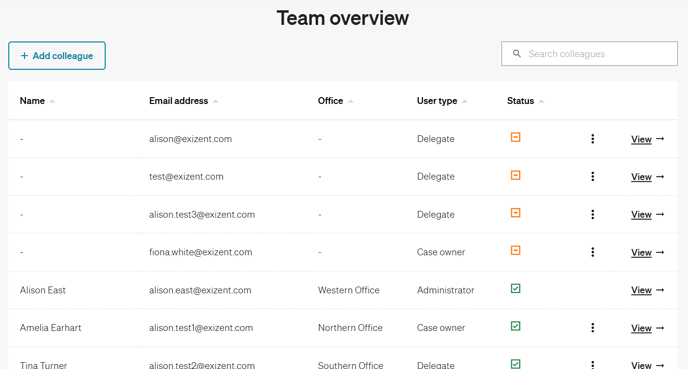Open the kebab menu for alison.test3@exizent.com

(592, 214)
